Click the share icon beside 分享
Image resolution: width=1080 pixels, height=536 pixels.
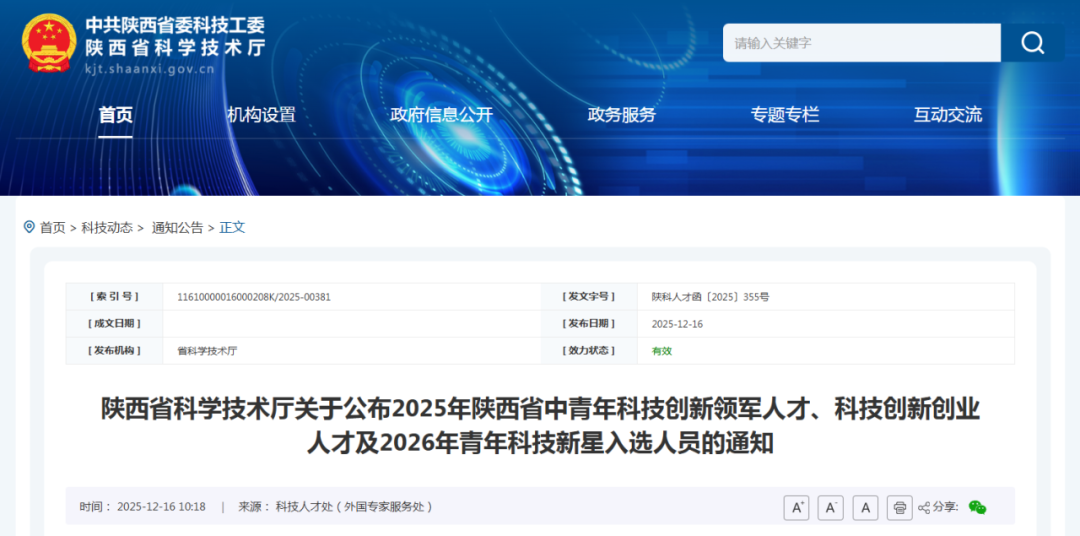point(924,508)
